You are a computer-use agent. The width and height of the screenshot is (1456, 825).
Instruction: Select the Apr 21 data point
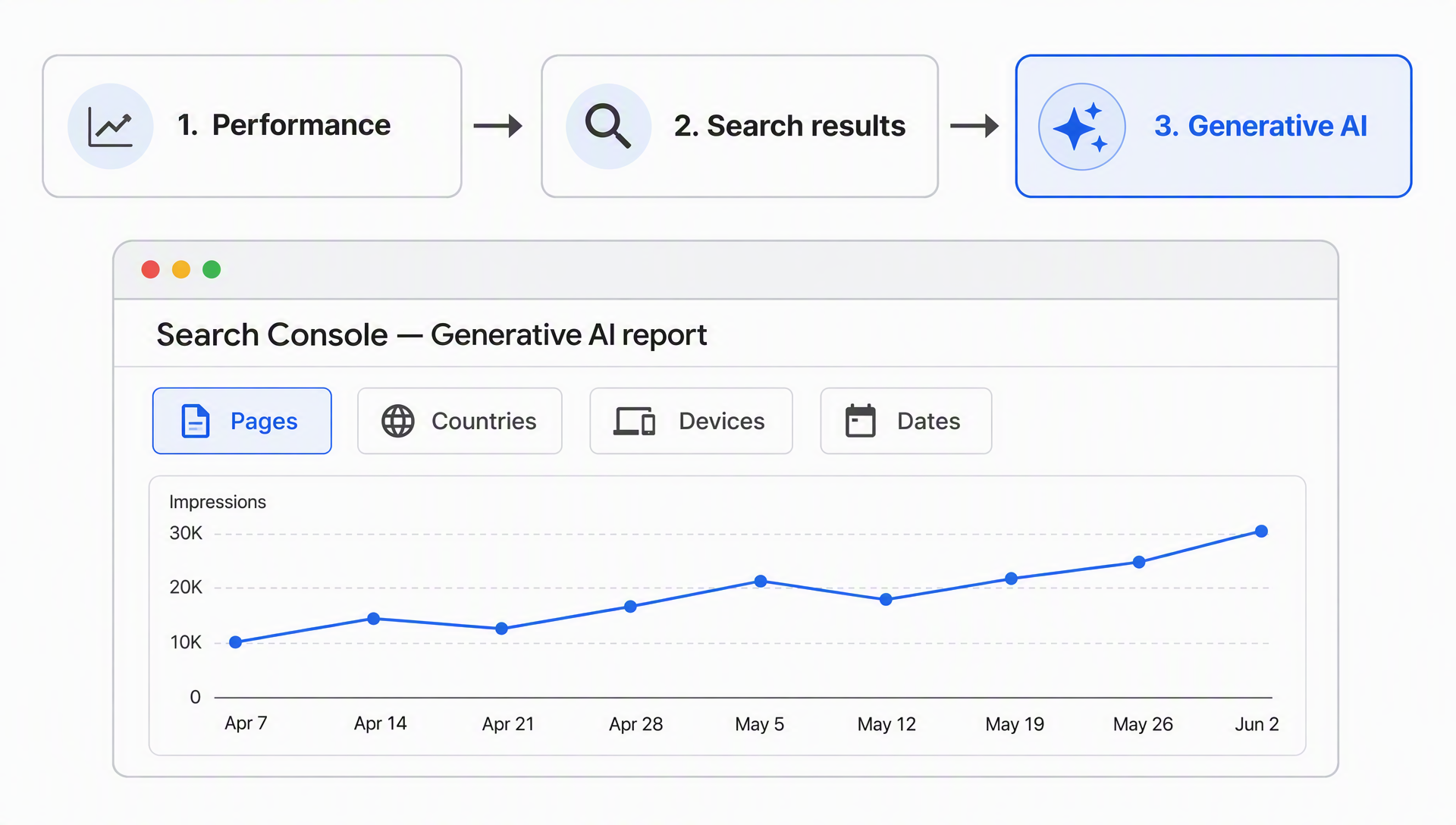(x=502, y=629)
